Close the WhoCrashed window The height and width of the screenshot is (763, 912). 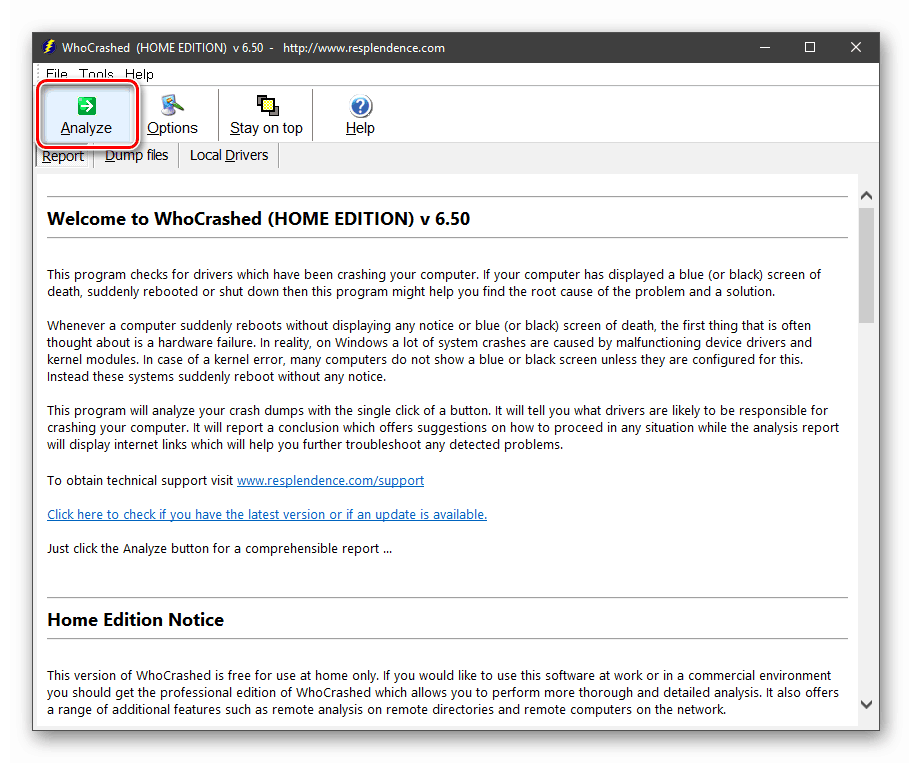click(856, 47)
